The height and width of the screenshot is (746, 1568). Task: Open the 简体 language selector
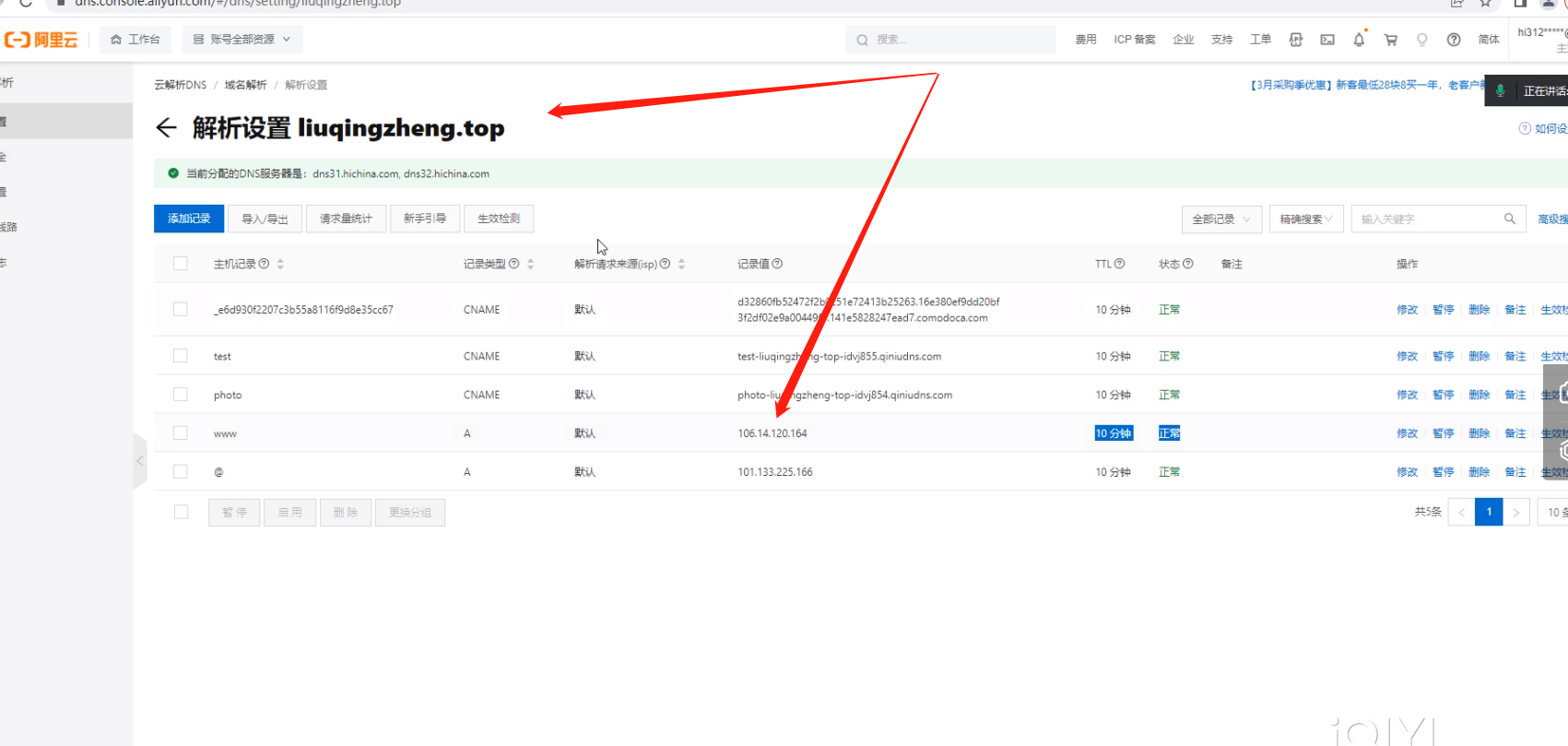pos(1489,40)
